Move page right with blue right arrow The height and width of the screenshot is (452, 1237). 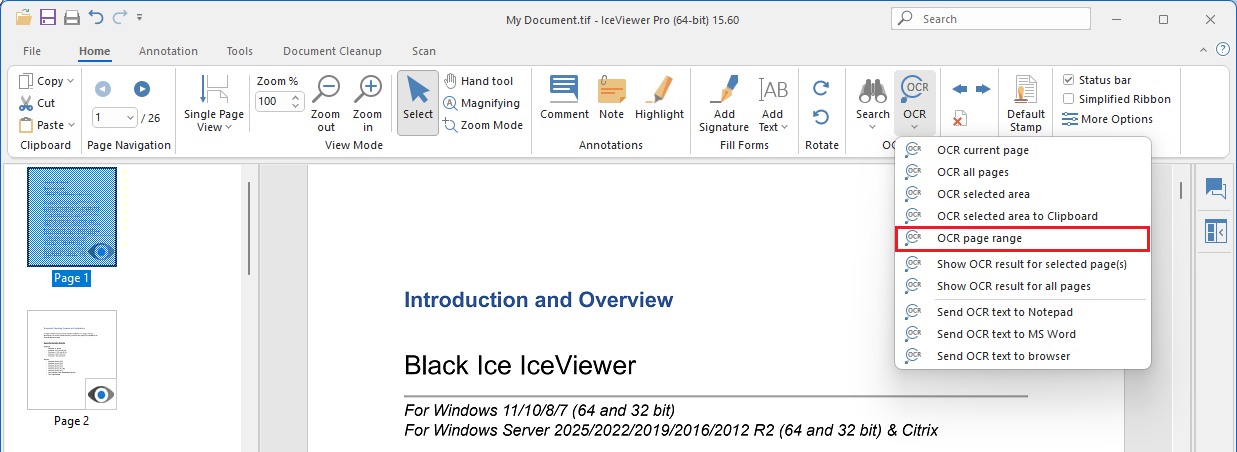(983, 89)
